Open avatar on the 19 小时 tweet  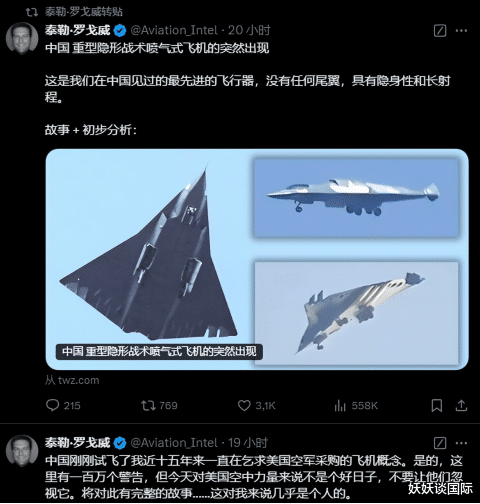22,450
